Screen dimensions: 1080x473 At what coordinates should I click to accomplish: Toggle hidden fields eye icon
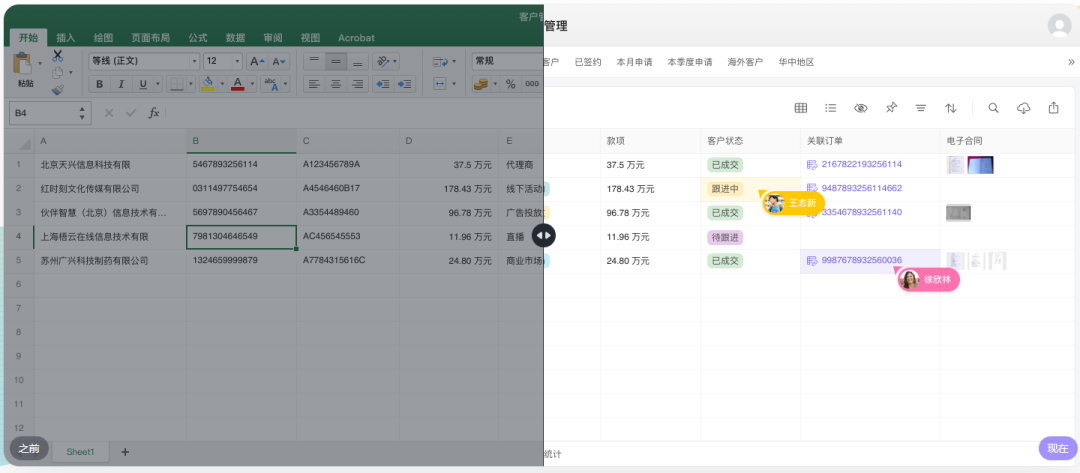(860, 108)
